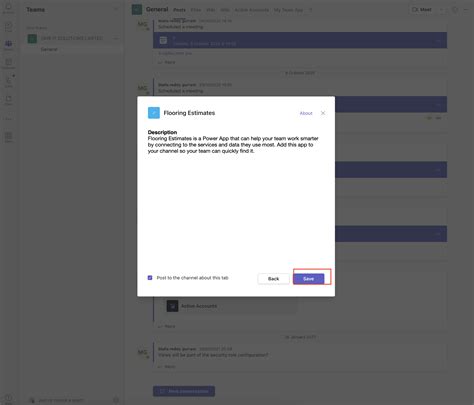Click Join or create a team
The height and width of the screenshot is (405, 474).
click(x=61, y=400)
